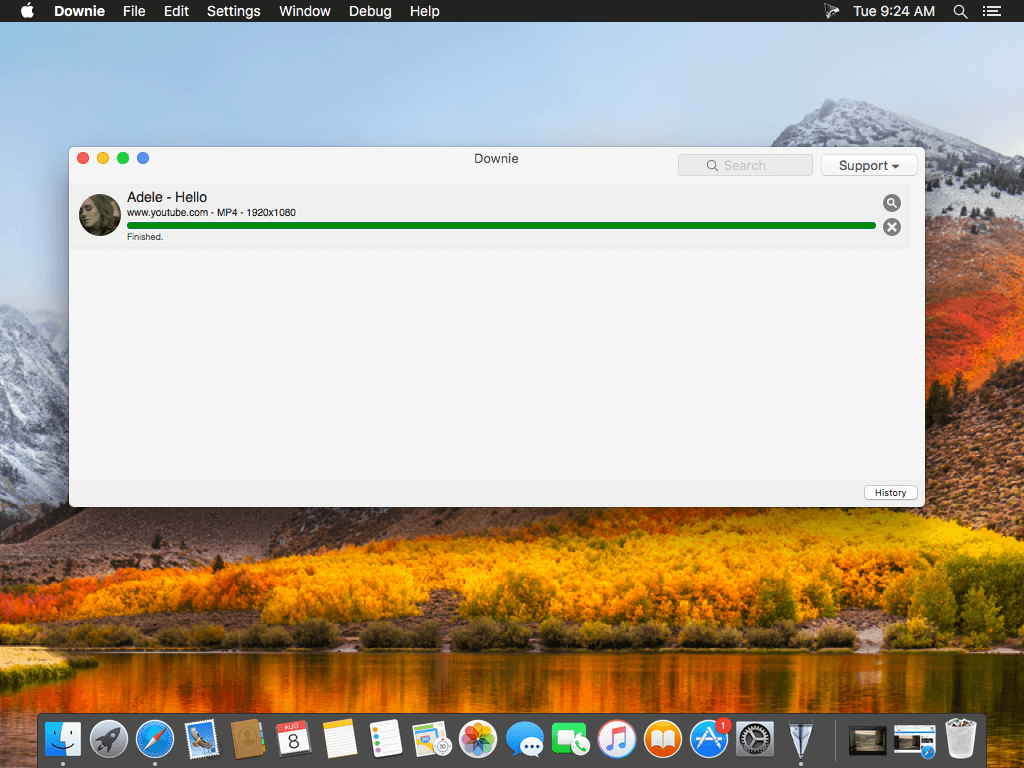Open the dark minimized window thumbnail in the Dock

coord(867,741)
